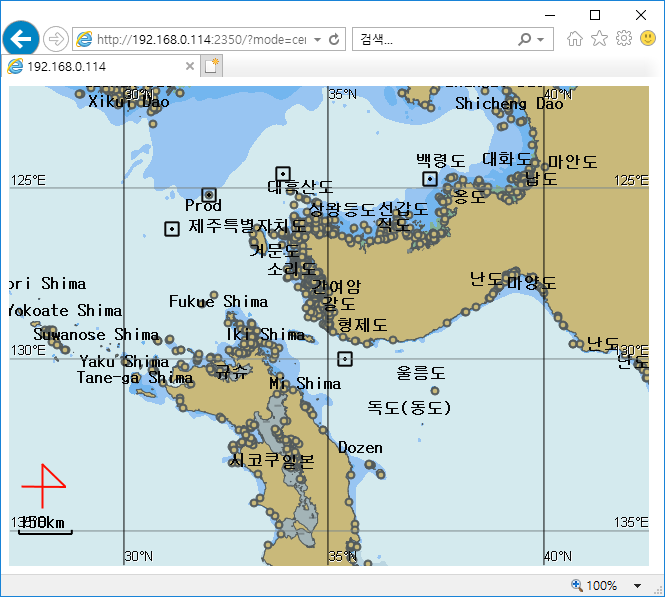Open the browser home page icon
This screenshot has height=597, width=665.
tap(575, 39)
